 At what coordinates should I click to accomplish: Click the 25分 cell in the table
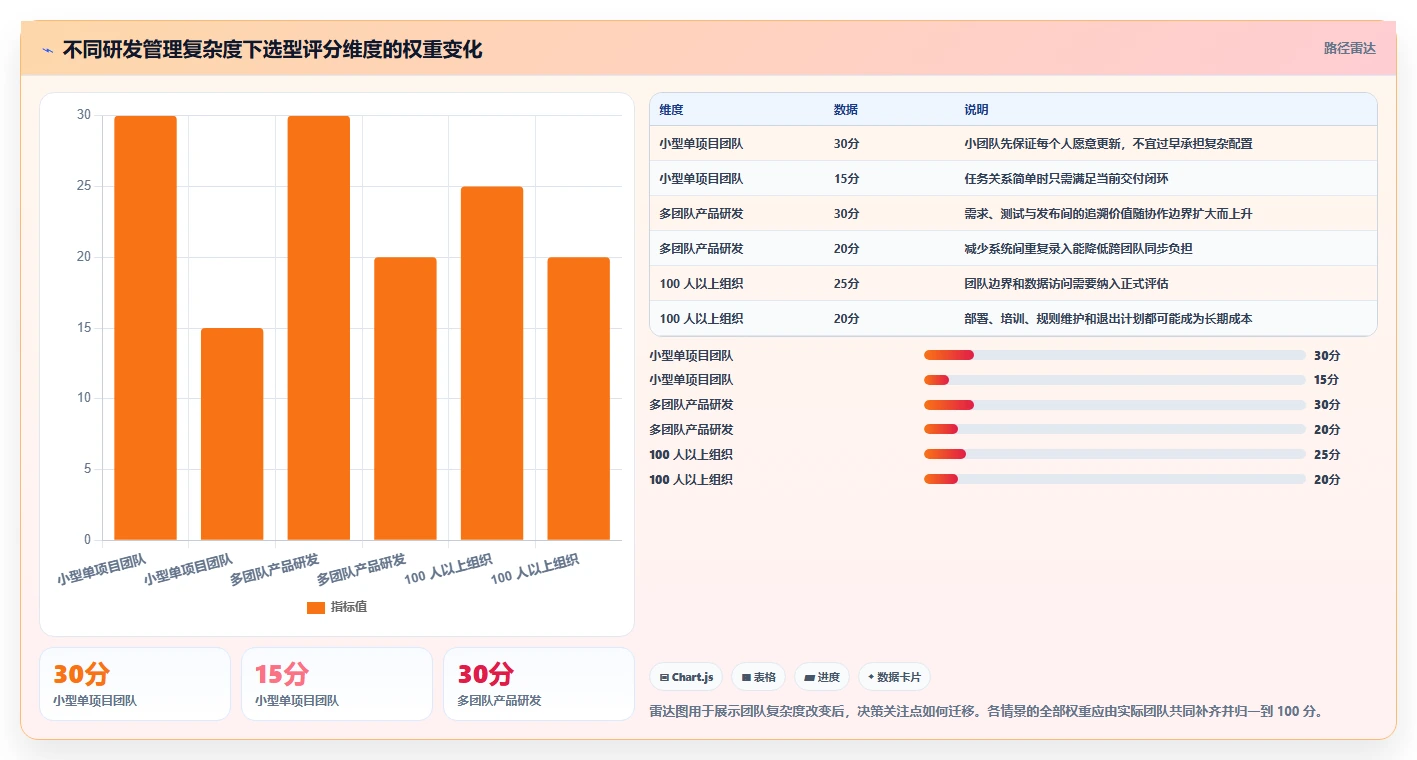[x=846, y=284]
